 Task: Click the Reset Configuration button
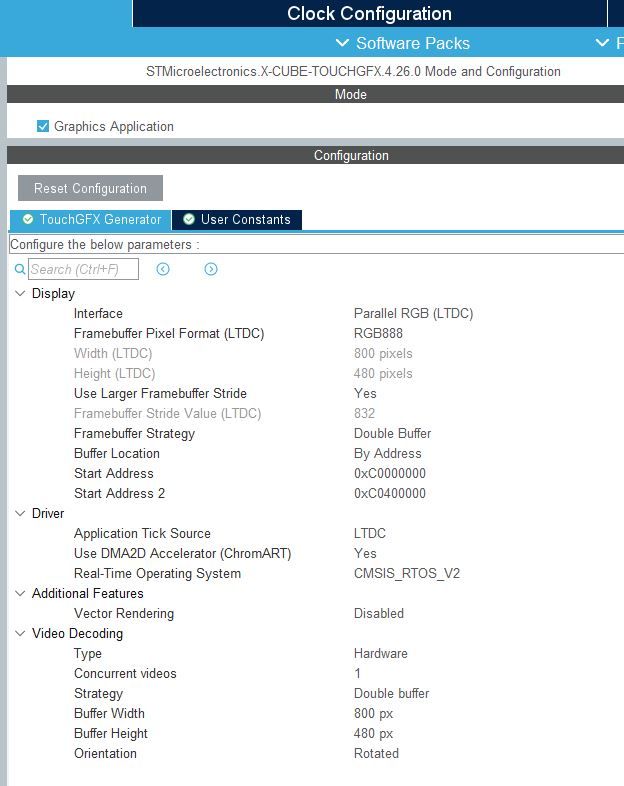[90, 188]
